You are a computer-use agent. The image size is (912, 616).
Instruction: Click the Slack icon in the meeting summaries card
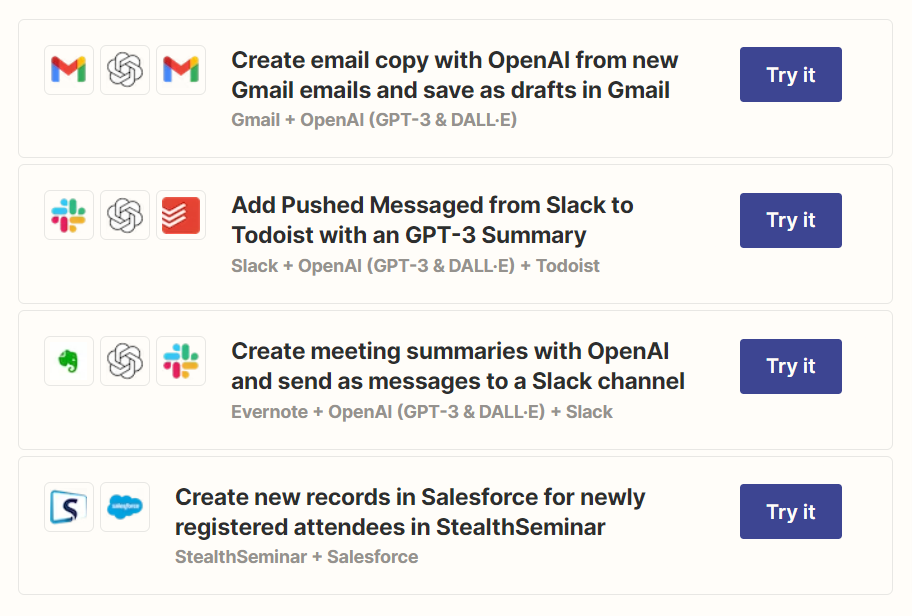[181, 361]
